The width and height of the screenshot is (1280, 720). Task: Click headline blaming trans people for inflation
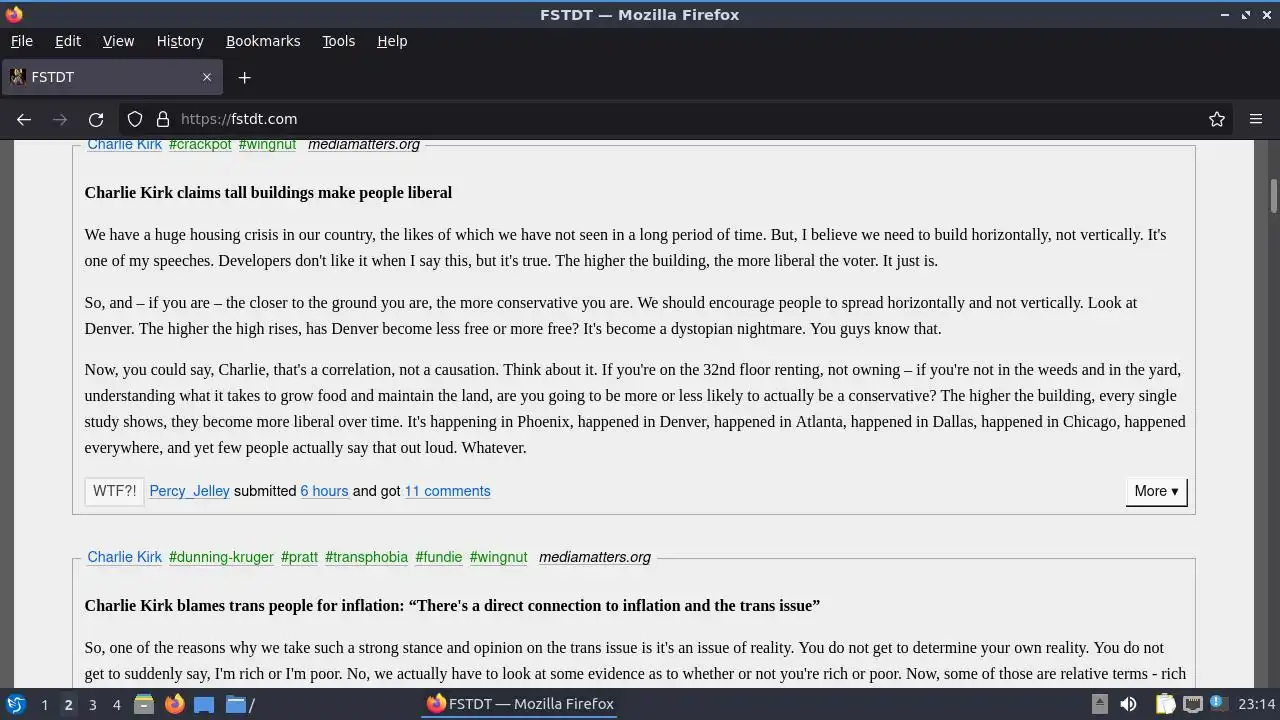tap(452, 606)
